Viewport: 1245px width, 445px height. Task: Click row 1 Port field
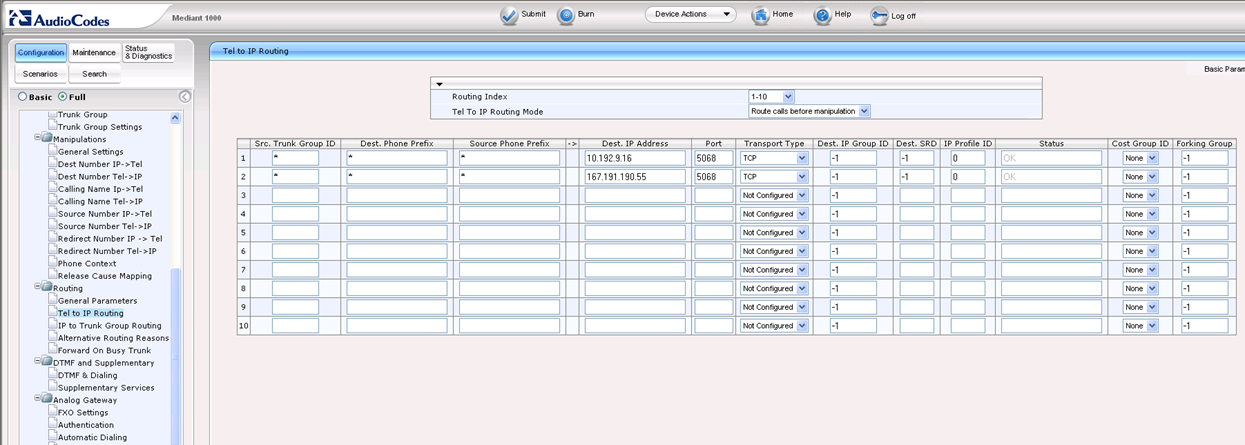pyautogui.click(x=714, y=158)
